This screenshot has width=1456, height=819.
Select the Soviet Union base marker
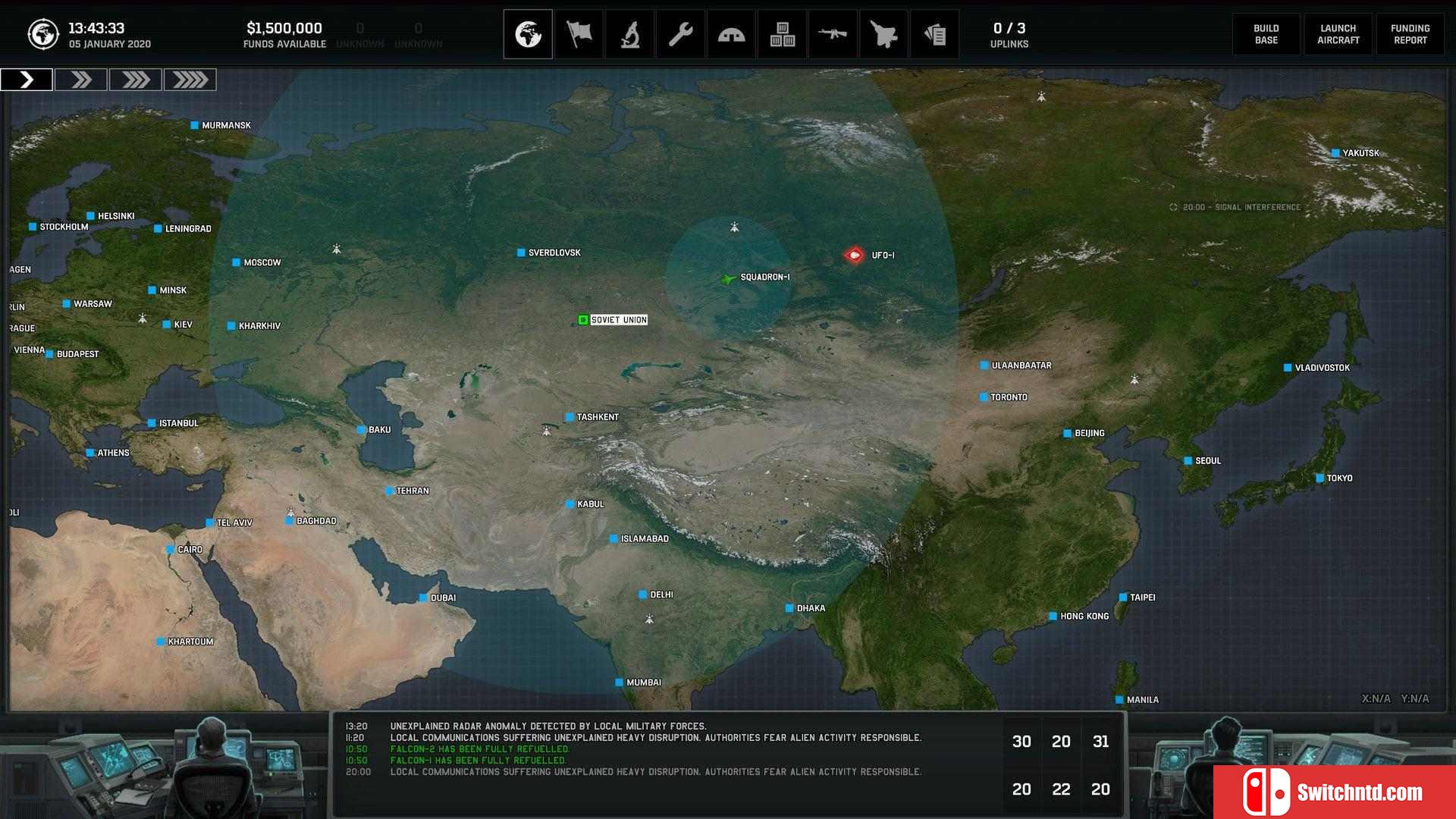[x=582, y=320]
